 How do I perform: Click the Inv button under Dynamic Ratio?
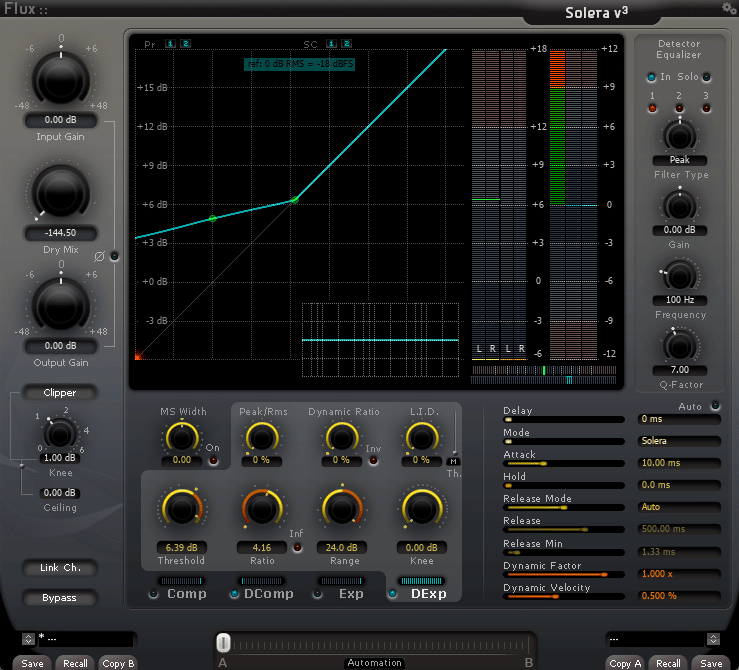point(375,460)
